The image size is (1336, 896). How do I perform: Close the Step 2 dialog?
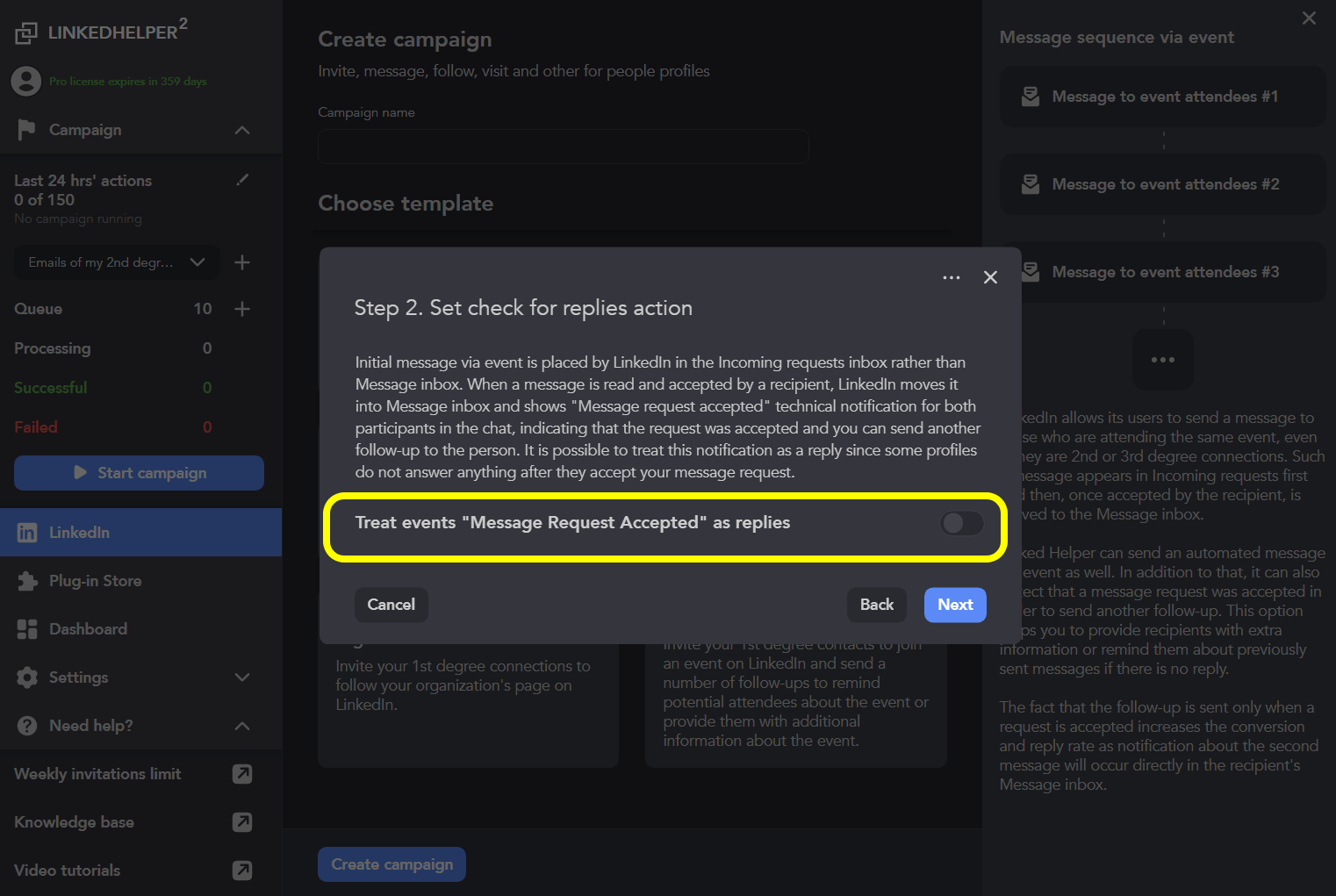click(x=990, y=277)
